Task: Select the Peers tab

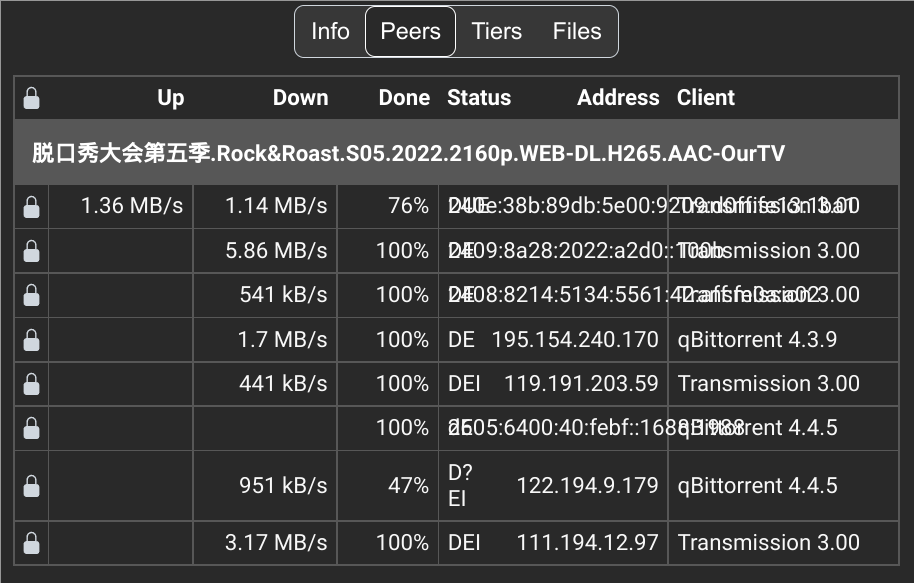Action: (x=410, y=31)
